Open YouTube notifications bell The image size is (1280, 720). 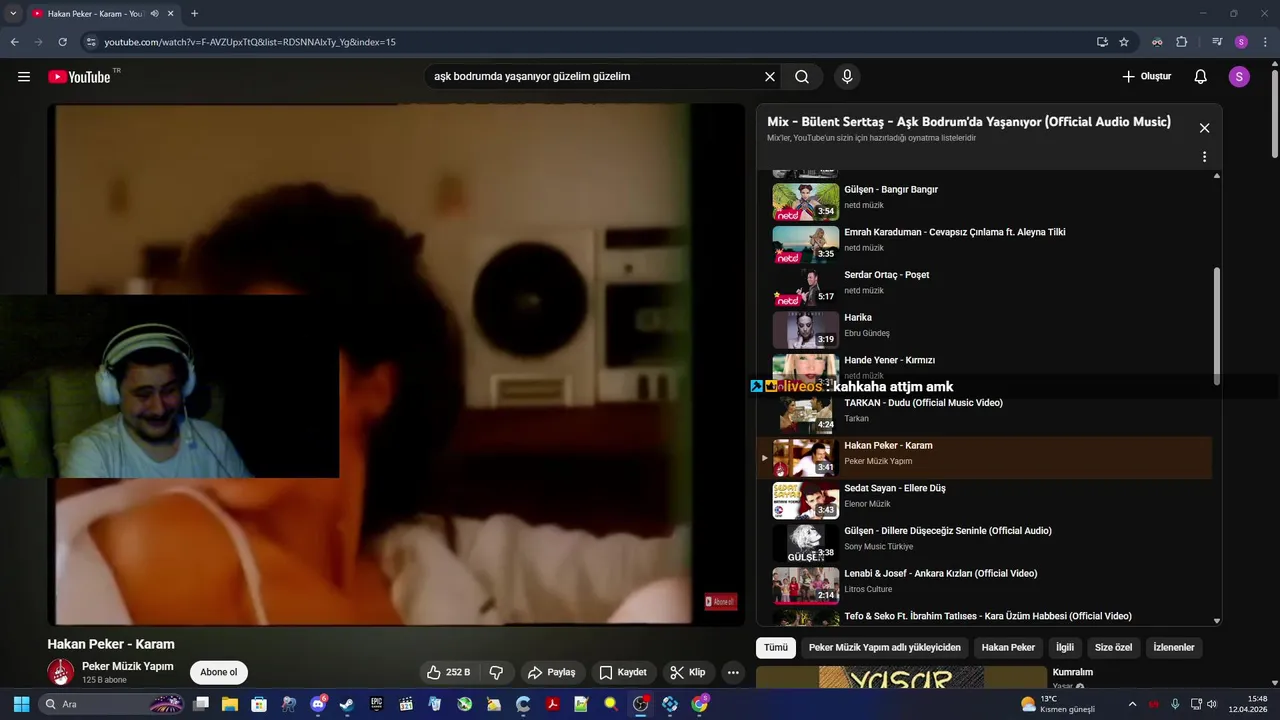click(x=1201, y=77)
